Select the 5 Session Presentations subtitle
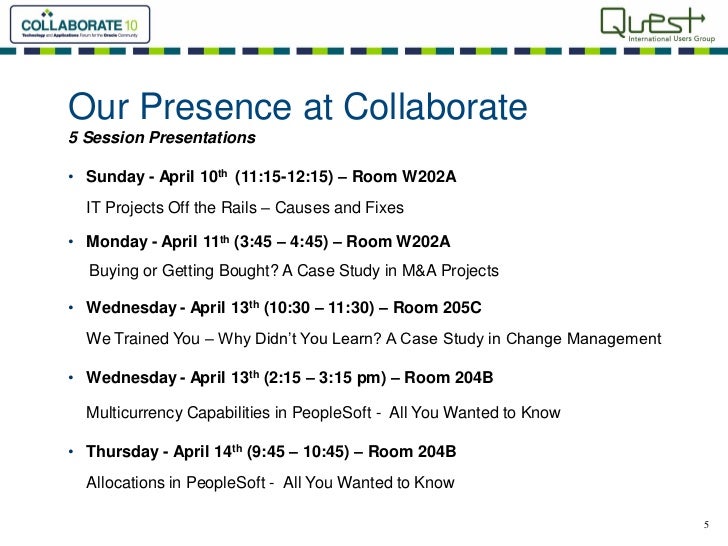The image size is (728, 546). (161, 137)
